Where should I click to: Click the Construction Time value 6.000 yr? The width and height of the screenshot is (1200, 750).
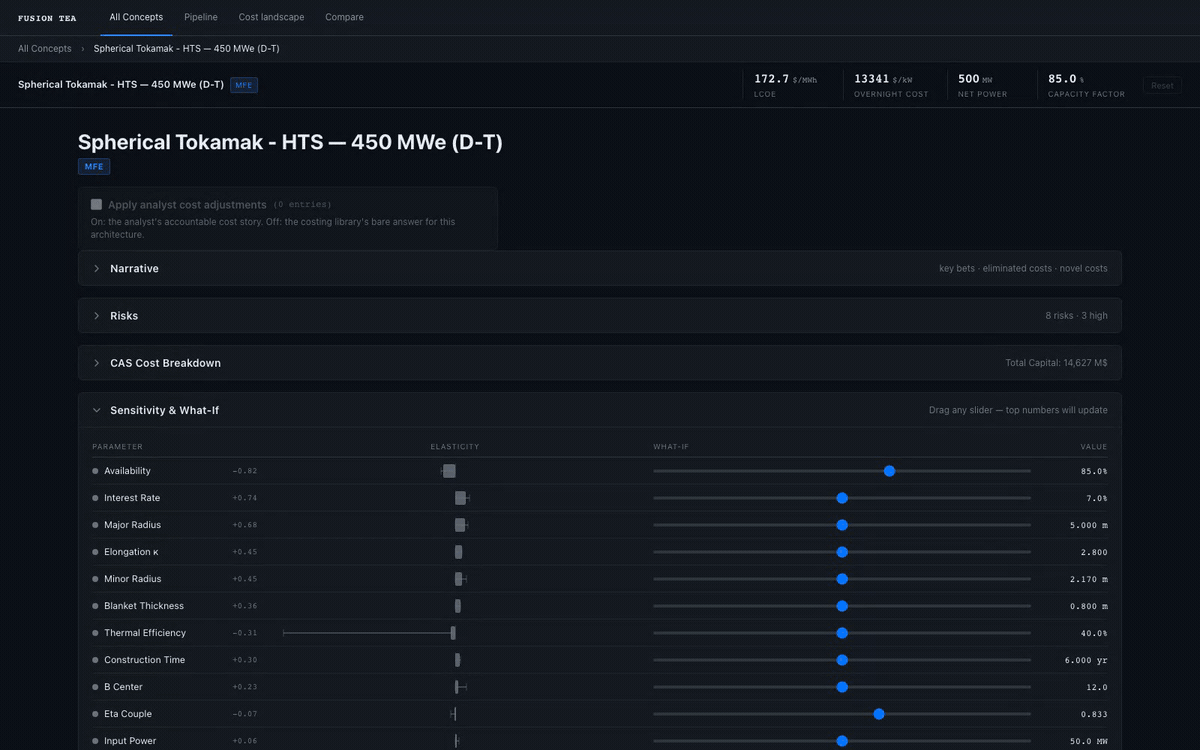[x=1086, y=660]
